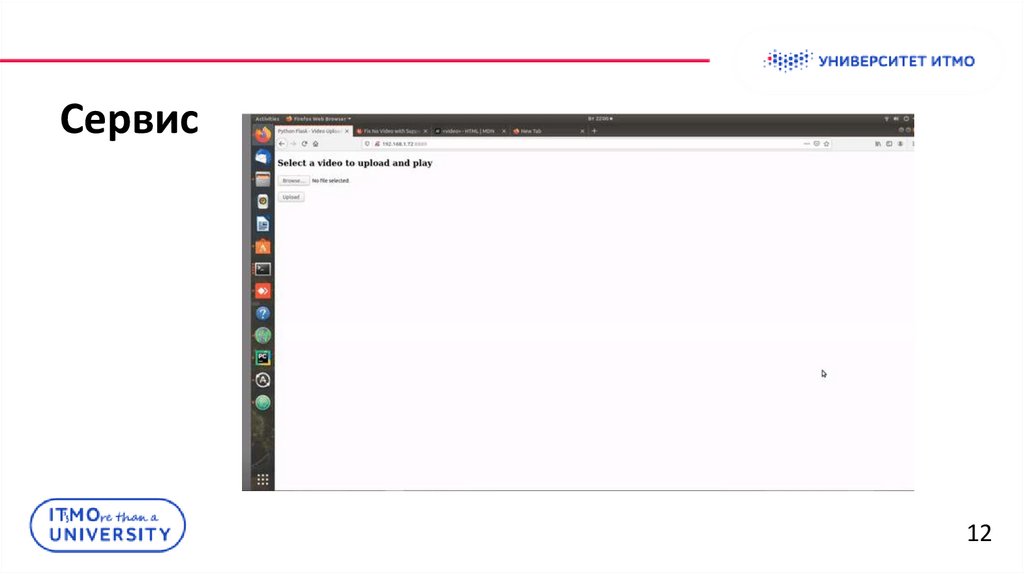Image resolution: width=1024 pixels, height=574 pixels.
Task: Click the Browse file chooser button
Action: pyautogui.click(x=293, y=180)
